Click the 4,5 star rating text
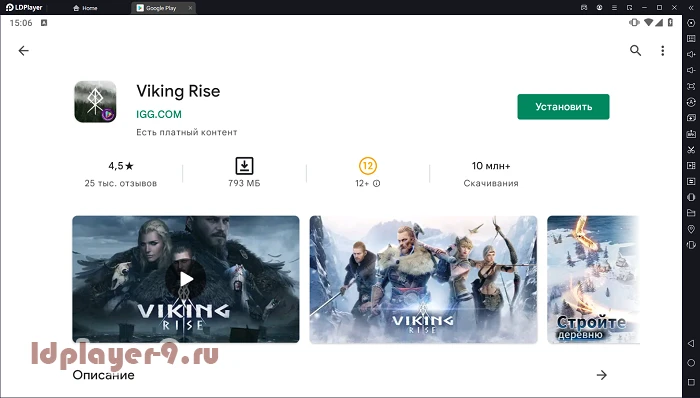 121,166
